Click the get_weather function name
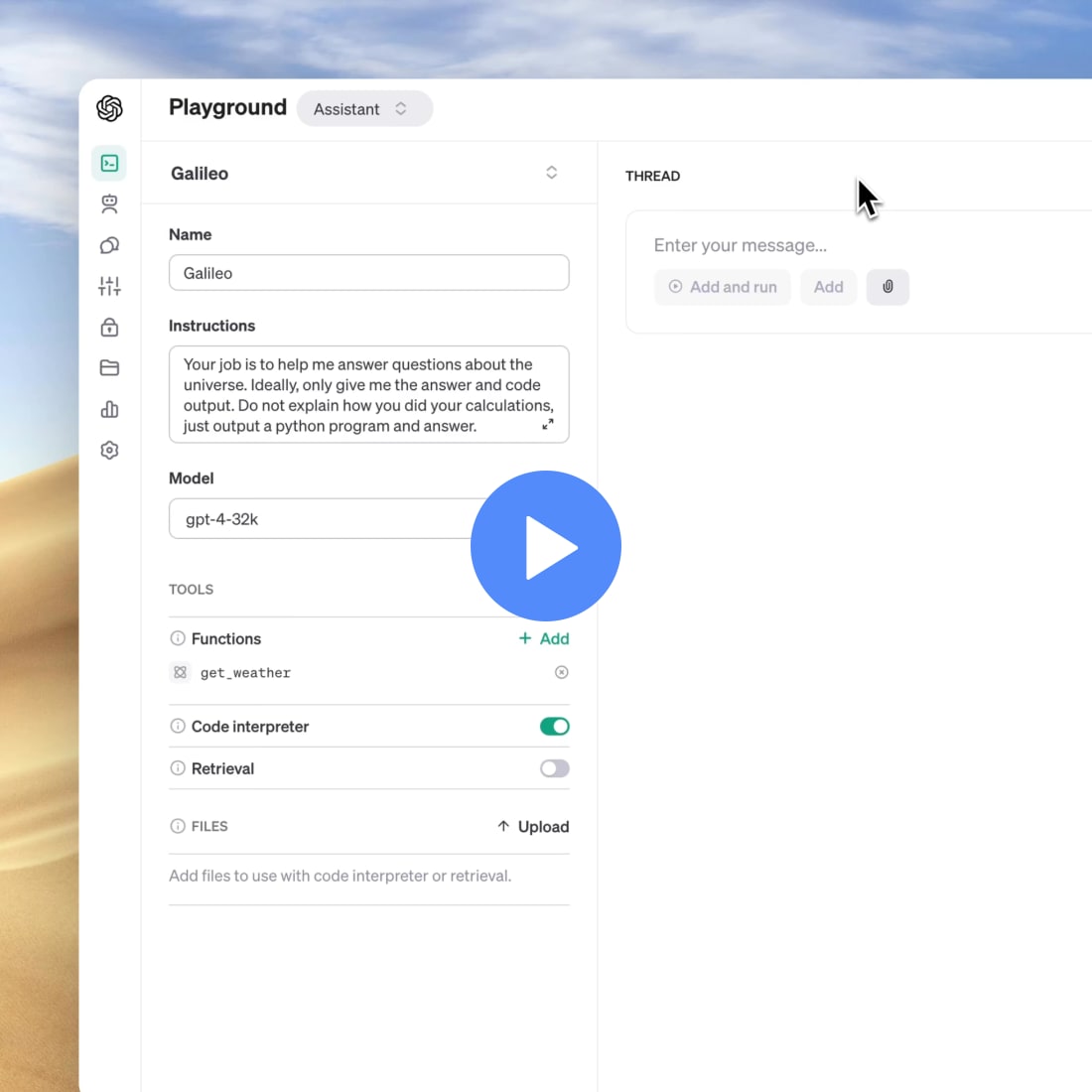This screenshot has height=1092, width=1092. (x=246, y=673)
